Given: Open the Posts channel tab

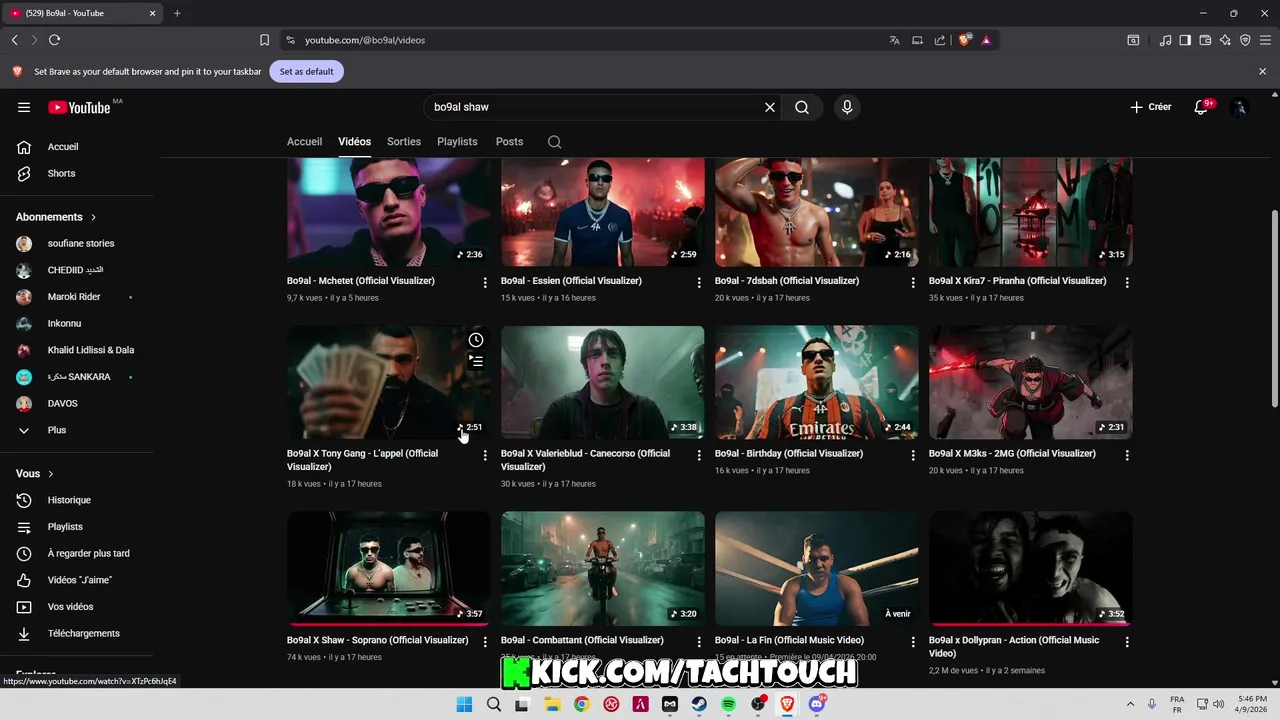Looking at the screenshot, I should click(509, 142).
